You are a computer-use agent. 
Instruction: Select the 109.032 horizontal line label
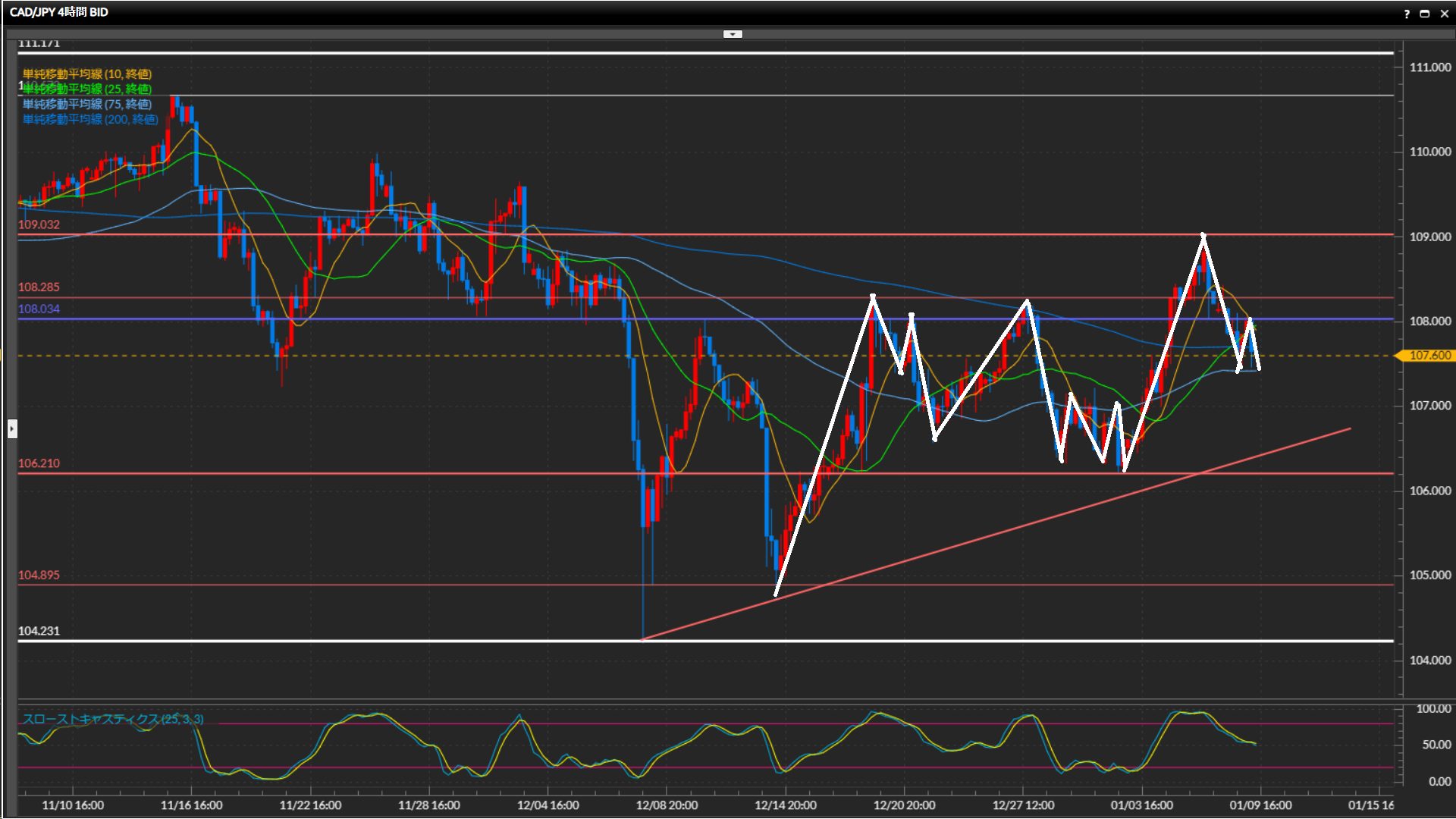pyautogui.click(x=39, y=224)
